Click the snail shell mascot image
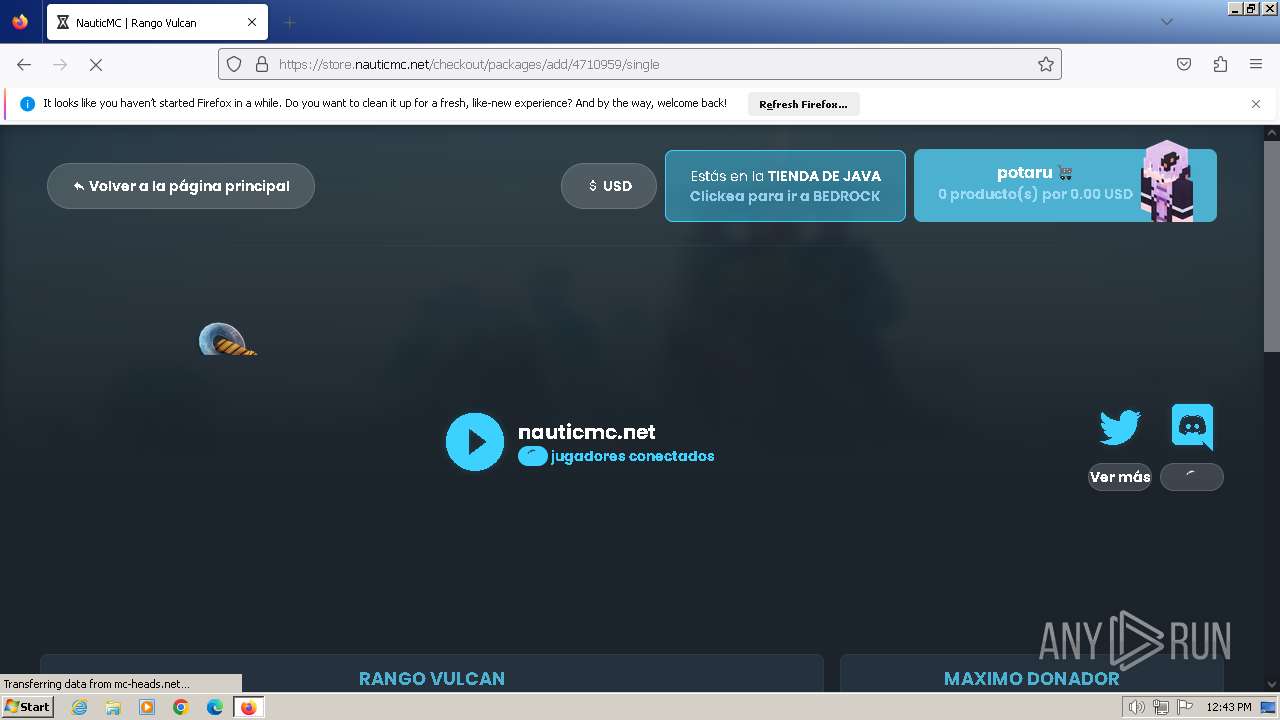The width and height of the screenshot is (1280, 720). [x=227, y=339]
